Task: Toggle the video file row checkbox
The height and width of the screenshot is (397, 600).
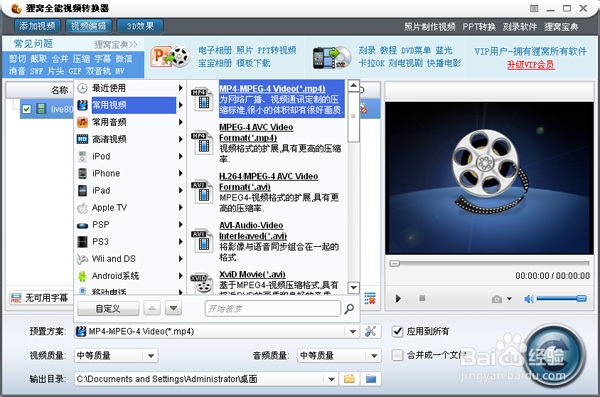Action: click(x=26, y=109)
